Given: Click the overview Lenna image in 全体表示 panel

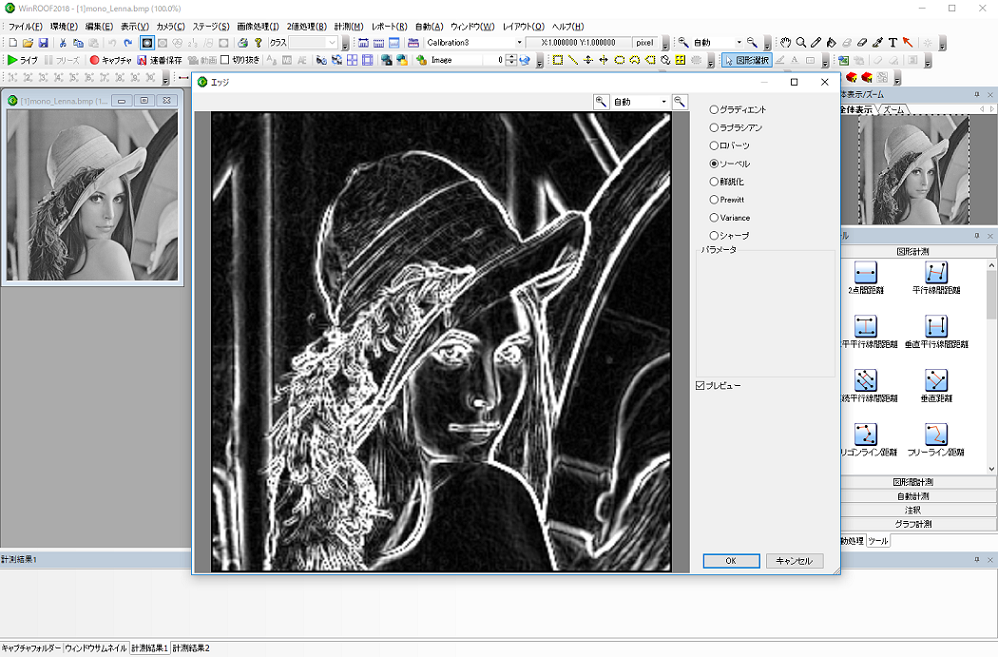Looking at the screenshot, I should (913, 170).
